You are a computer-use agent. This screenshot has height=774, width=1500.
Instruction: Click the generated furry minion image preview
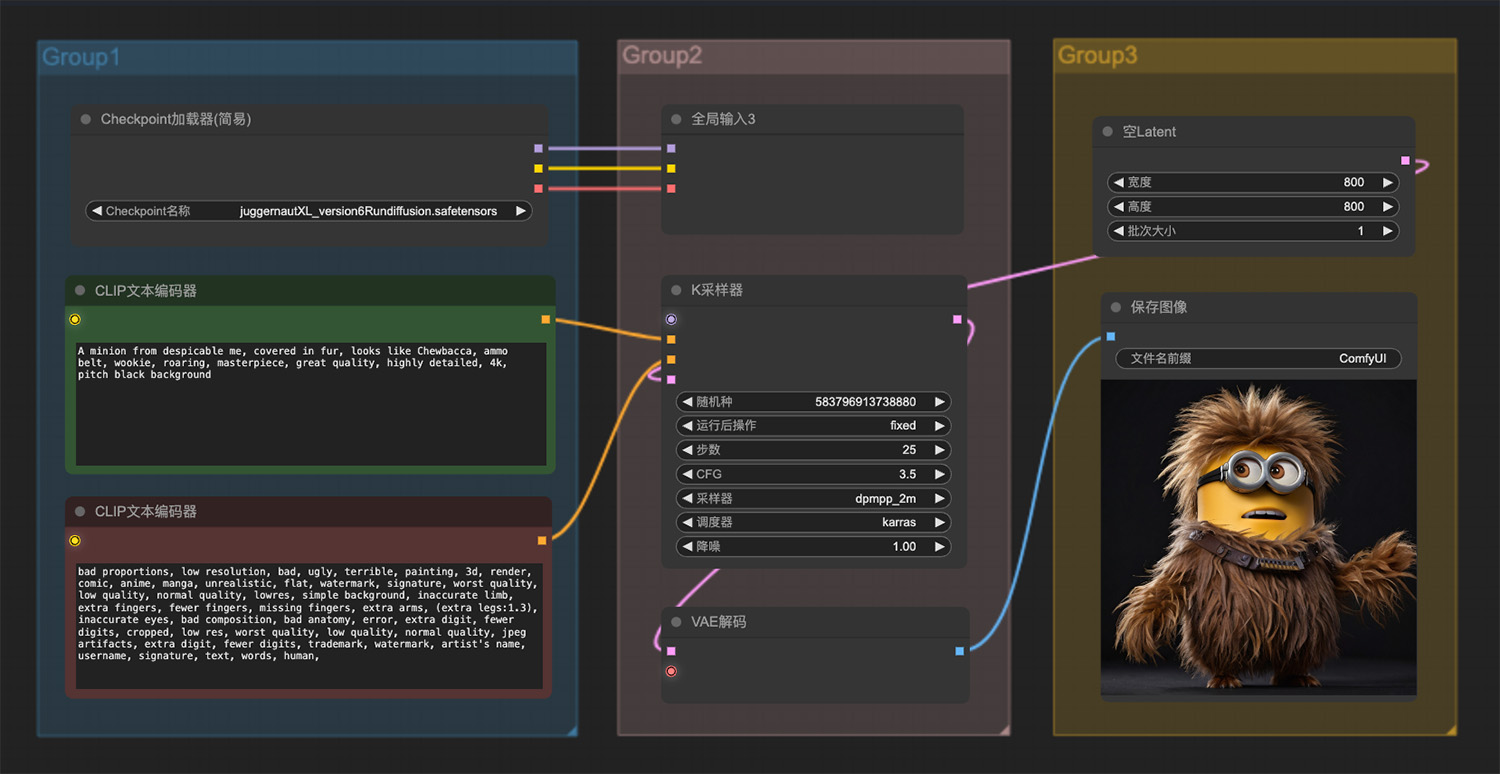tap(1259, 537)
